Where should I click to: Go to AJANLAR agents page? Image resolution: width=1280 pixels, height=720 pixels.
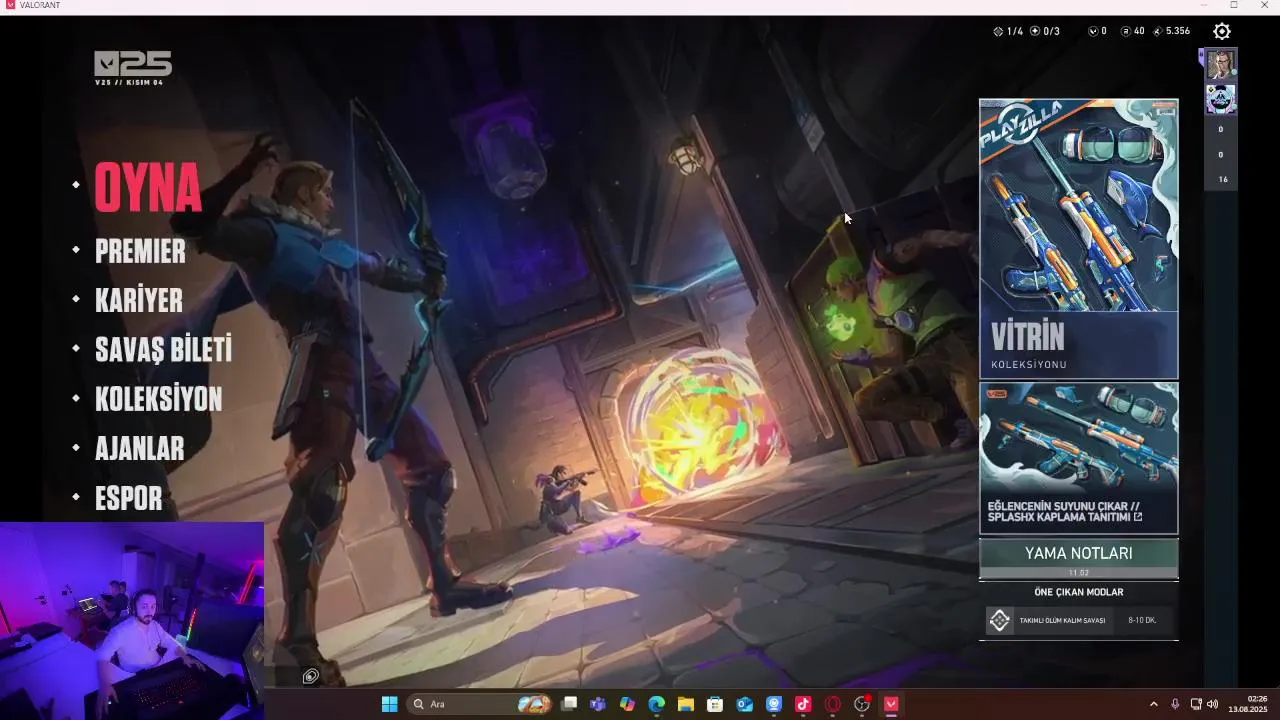coord(139,448)
